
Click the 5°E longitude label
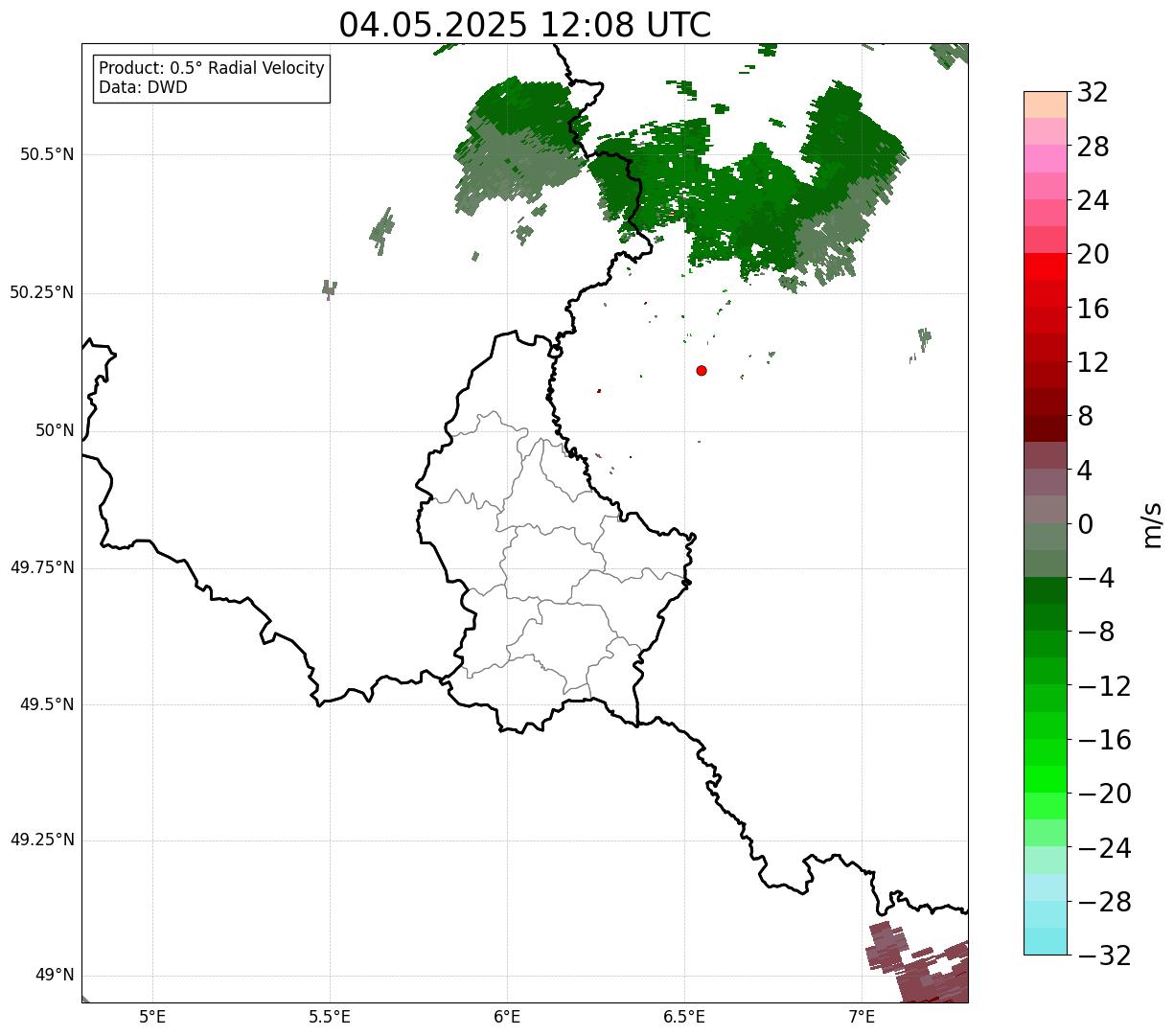152,1016
